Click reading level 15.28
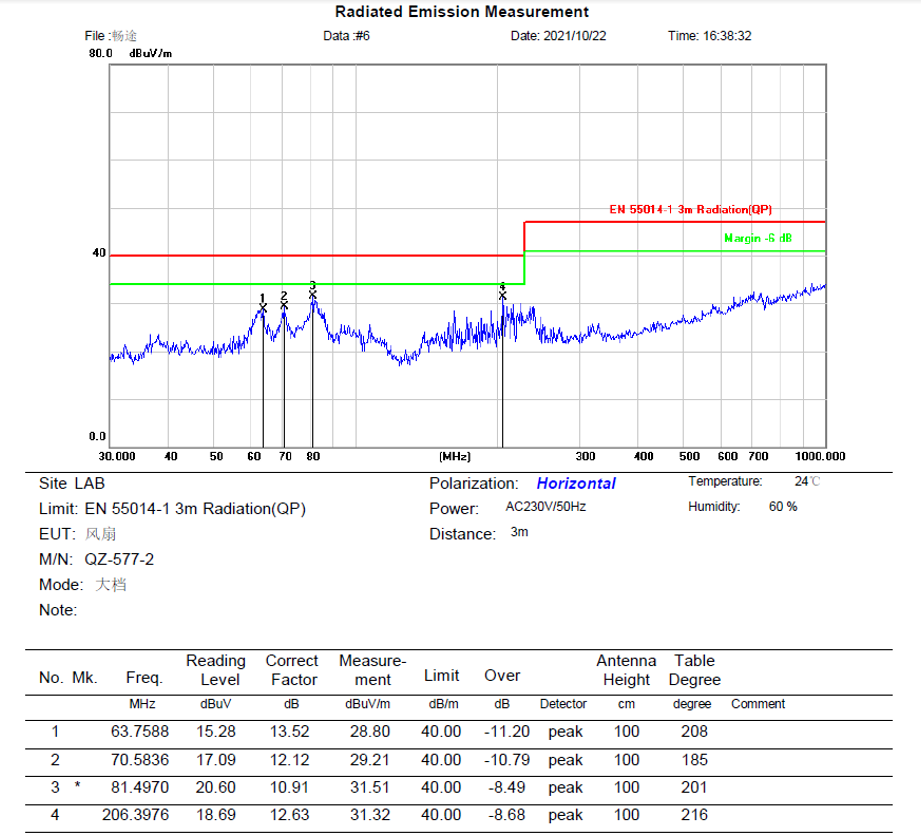 click(x=216, y=731)
